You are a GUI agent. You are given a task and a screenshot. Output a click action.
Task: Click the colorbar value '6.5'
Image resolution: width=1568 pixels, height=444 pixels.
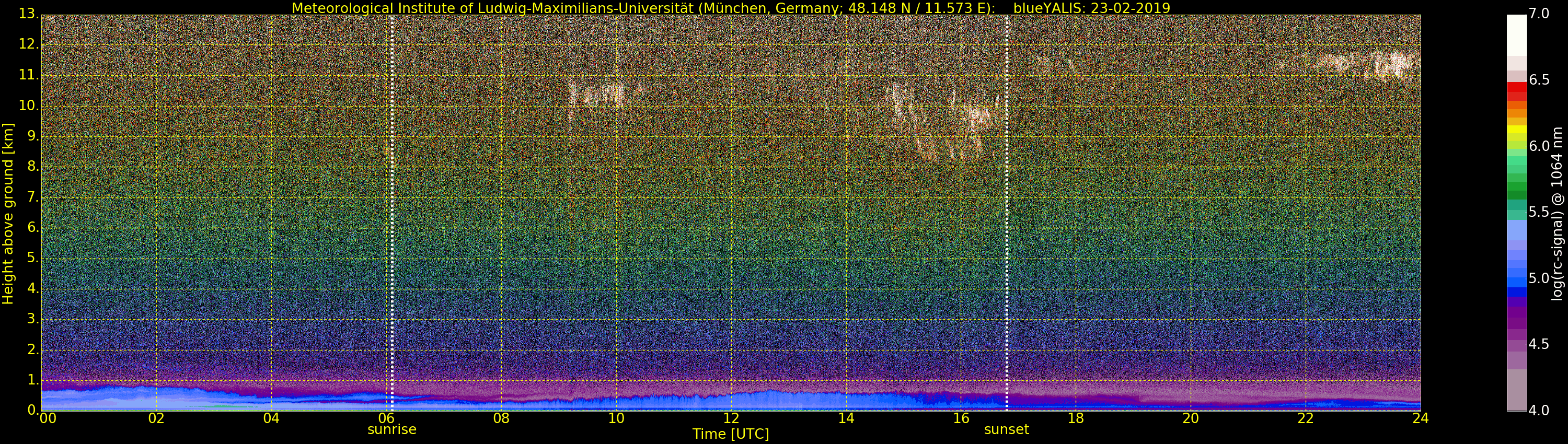[1539, 80]
